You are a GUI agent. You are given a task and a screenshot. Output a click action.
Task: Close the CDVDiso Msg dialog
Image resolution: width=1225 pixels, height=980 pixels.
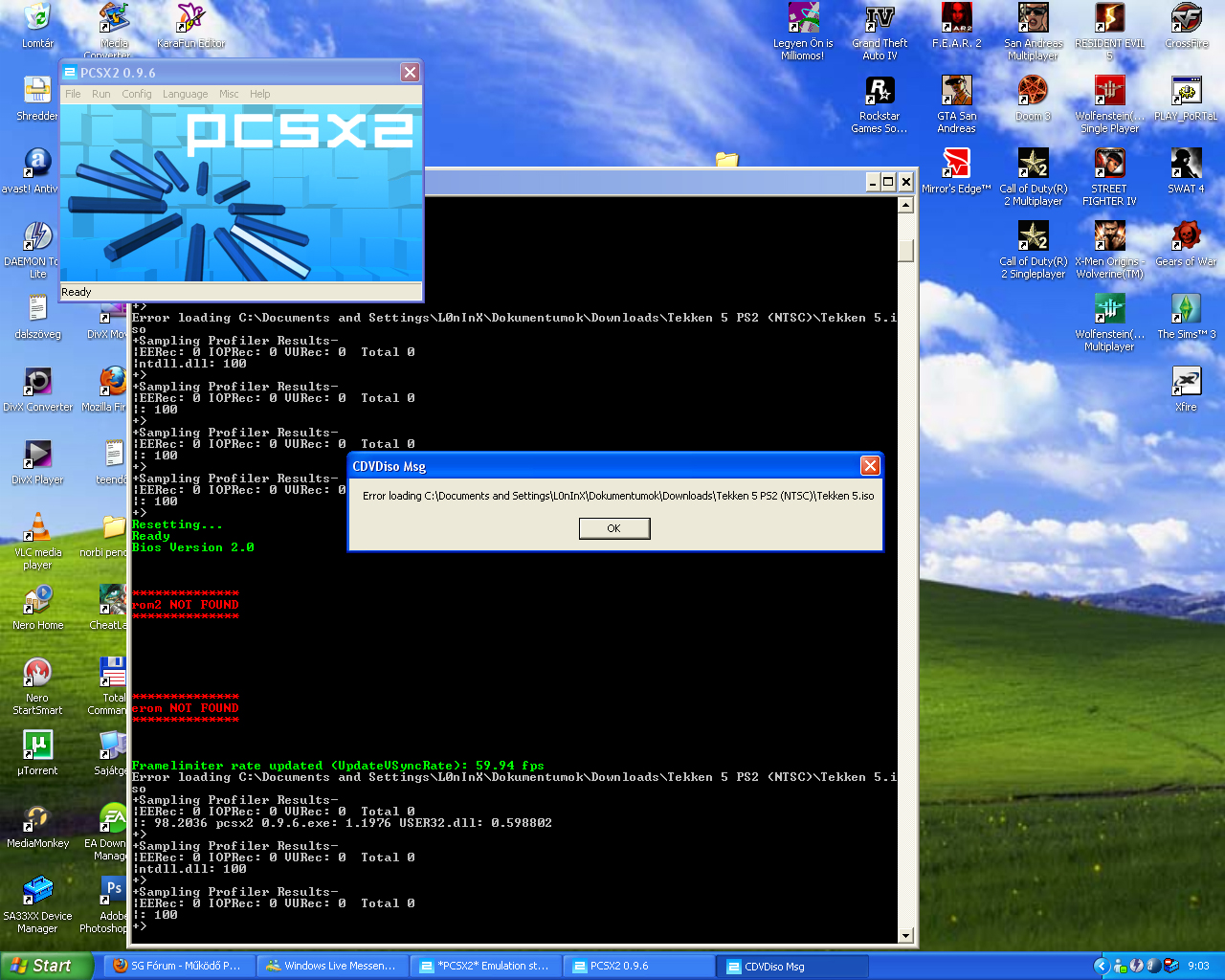coord(869,466)
